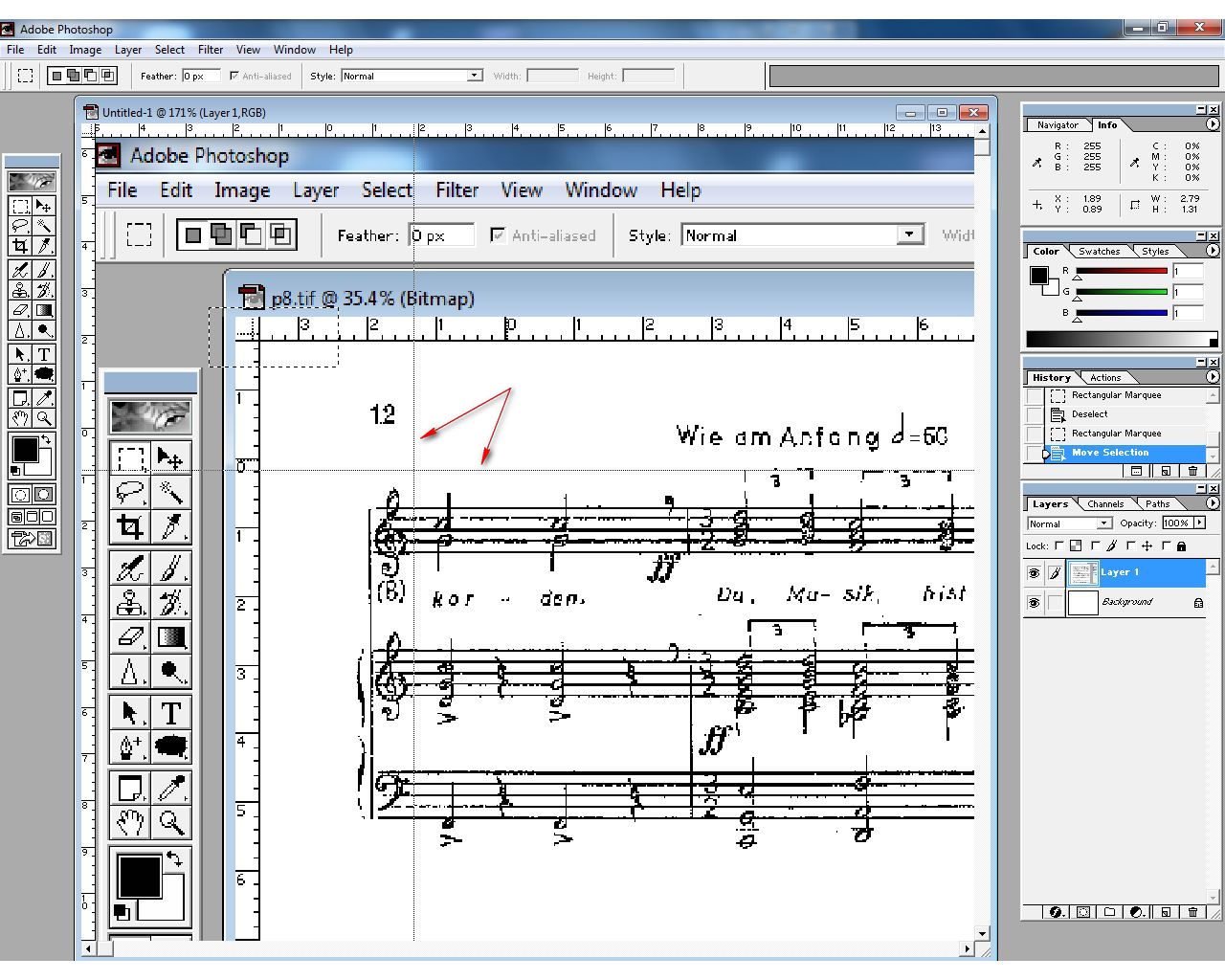This screenshot has height=980, width=1225.
Task: Choose the Pen tool in the main toolbox
Action: pos(20,374)
